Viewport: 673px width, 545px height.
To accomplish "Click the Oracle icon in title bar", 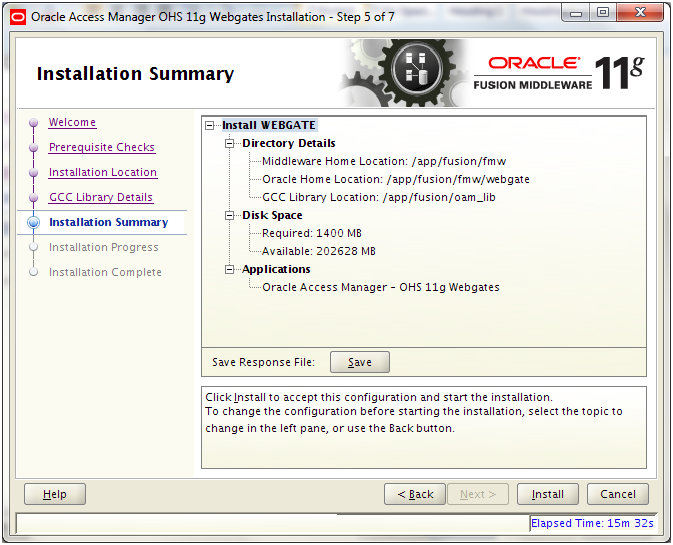I will [18, 17].
